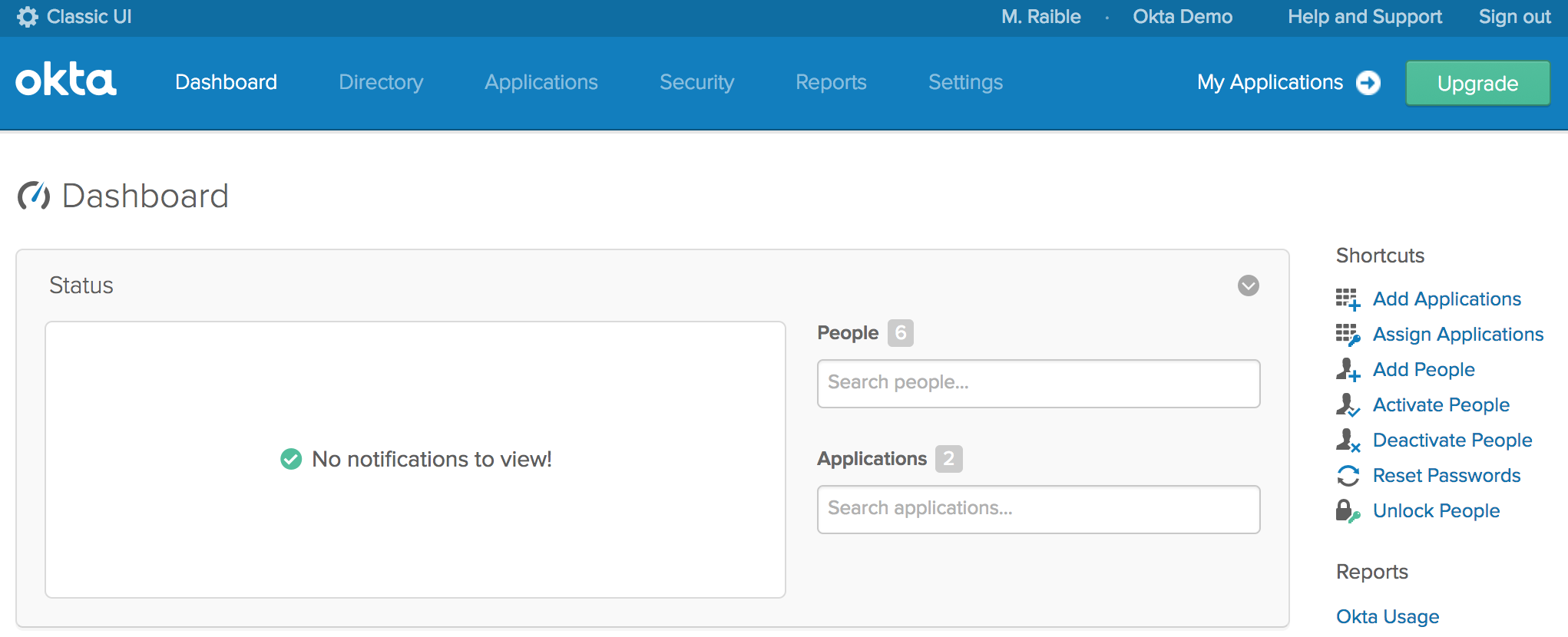
Task: Click the My Applications arrow icon
Action: (x=1368, y=82)
